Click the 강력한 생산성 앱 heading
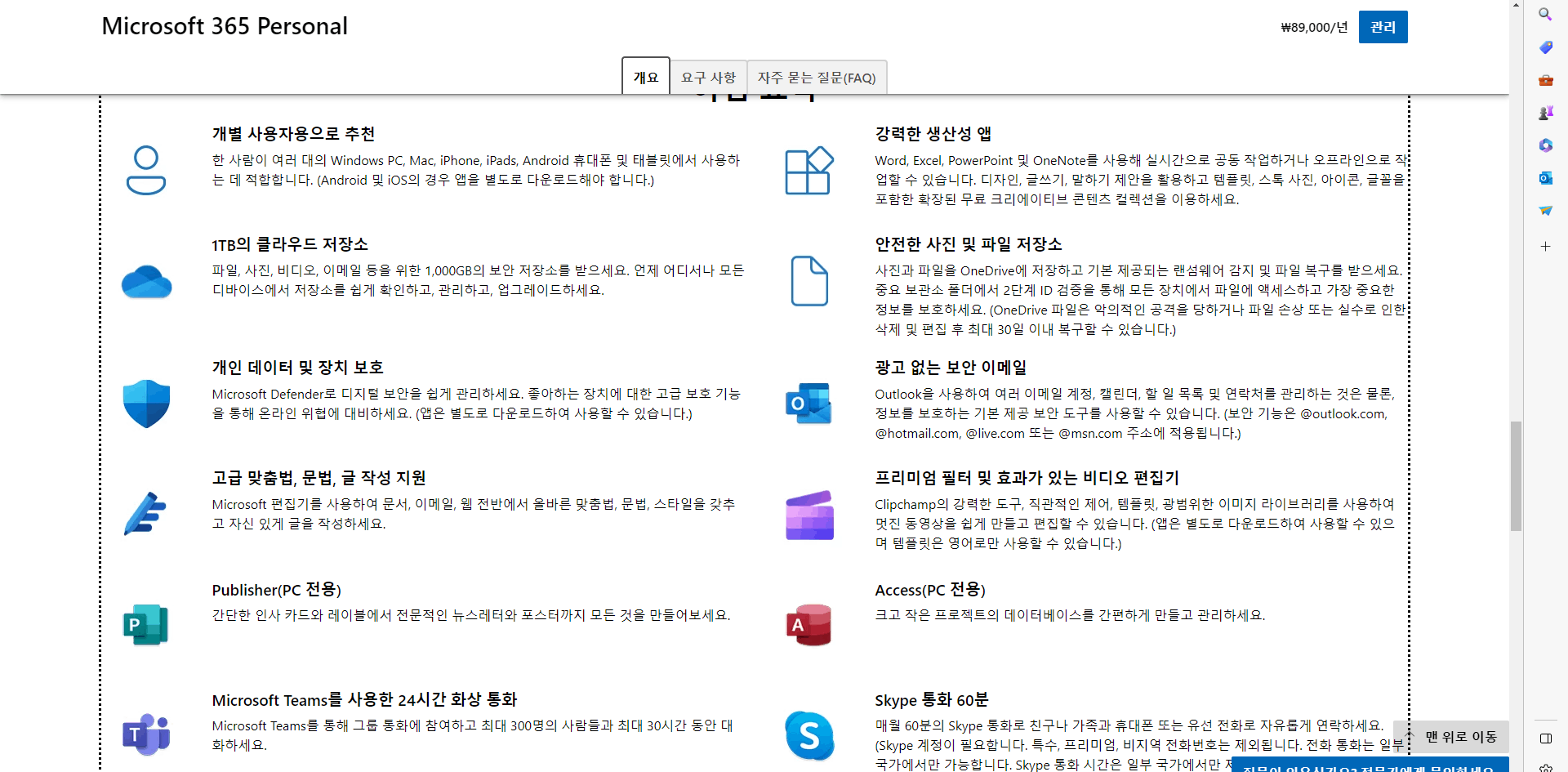 [933, 134]
